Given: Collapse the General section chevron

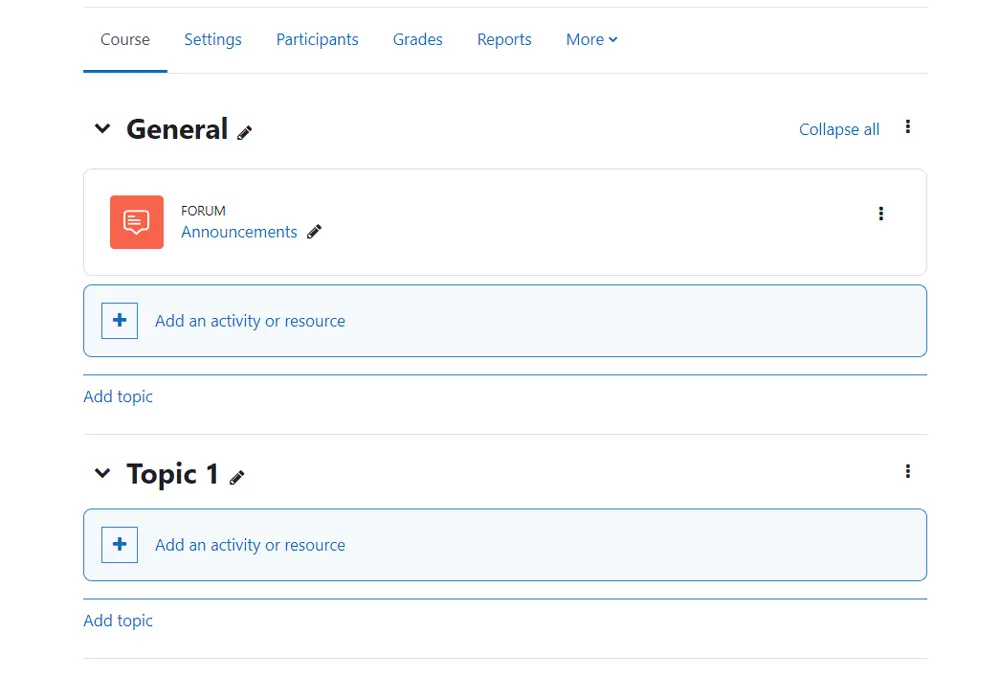Looking at the screenshot, I should point(102,128).
